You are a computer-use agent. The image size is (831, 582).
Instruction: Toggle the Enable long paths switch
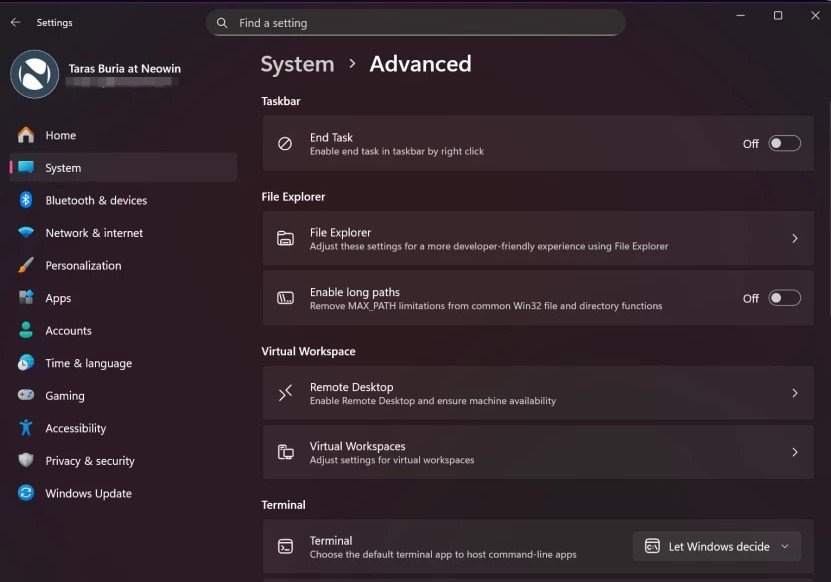[x=784, y=298]
